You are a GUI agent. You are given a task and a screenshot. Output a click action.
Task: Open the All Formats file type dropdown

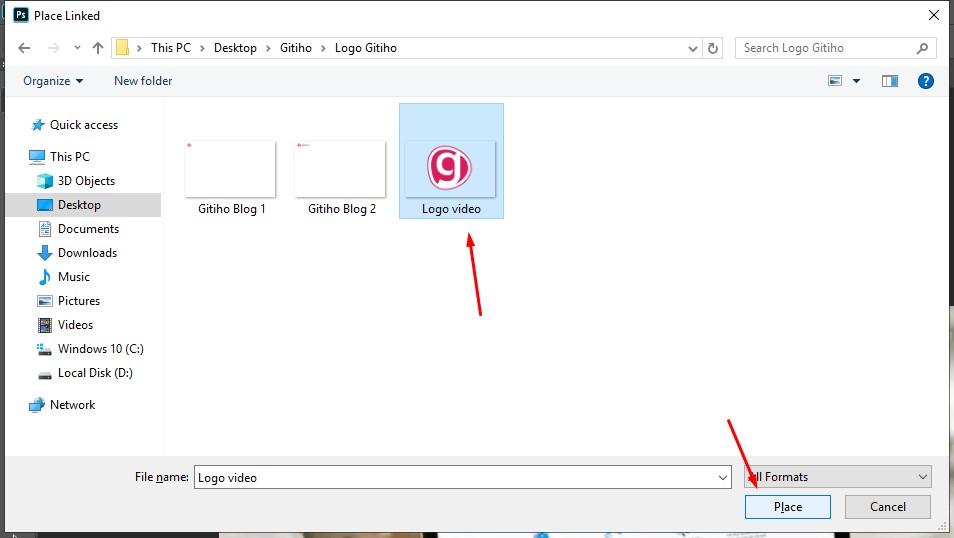coord(838,477)
